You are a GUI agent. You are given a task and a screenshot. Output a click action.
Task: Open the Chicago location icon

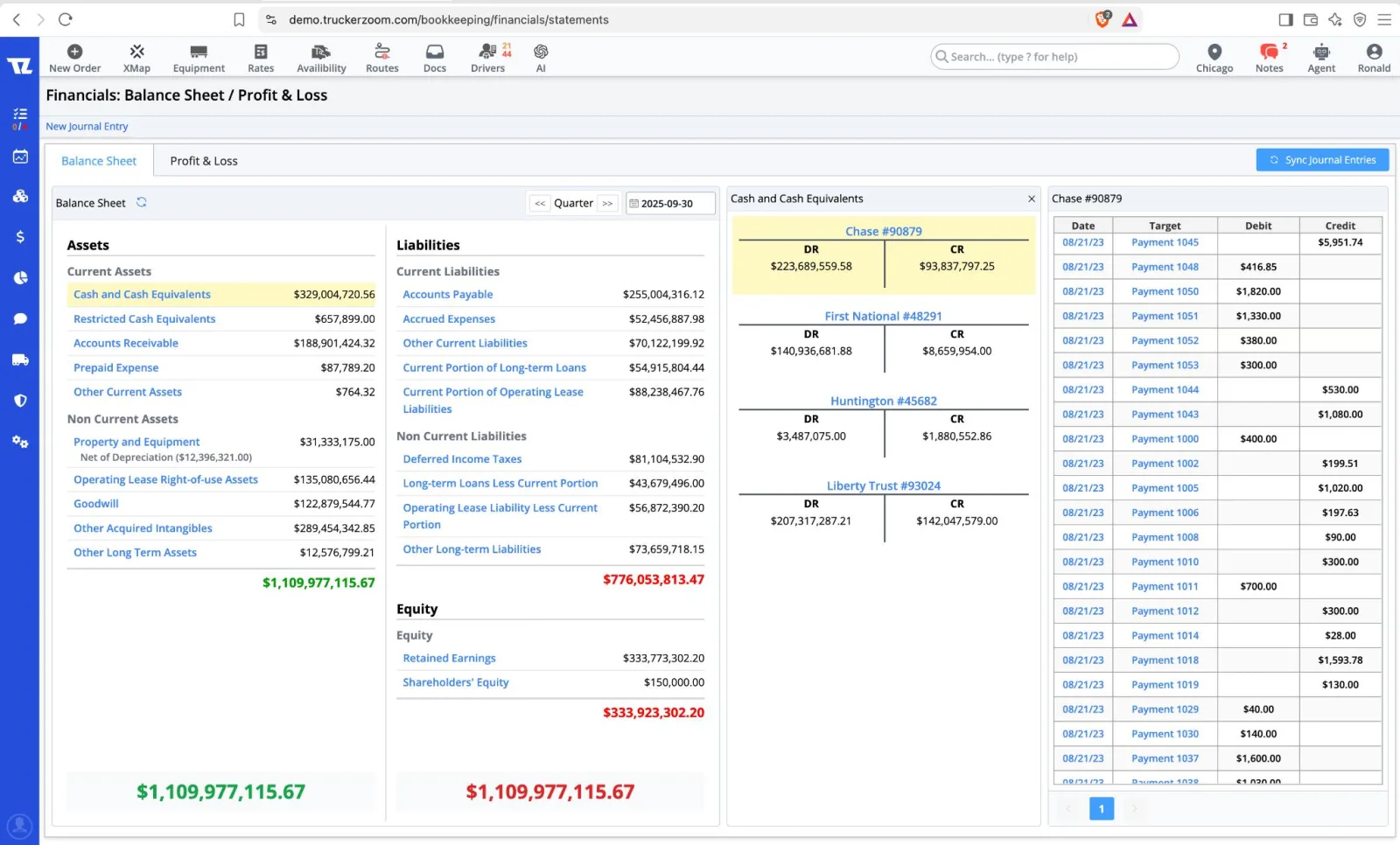(x=1214, y=58)
